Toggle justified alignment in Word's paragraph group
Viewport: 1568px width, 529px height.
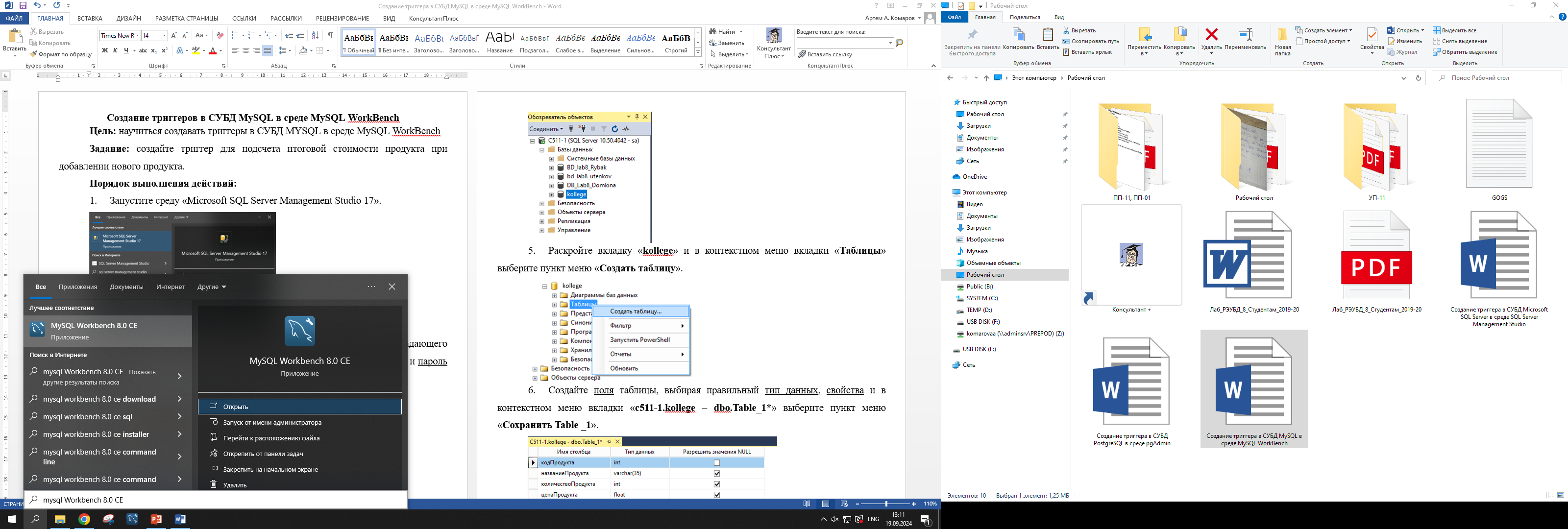(267, 50)
